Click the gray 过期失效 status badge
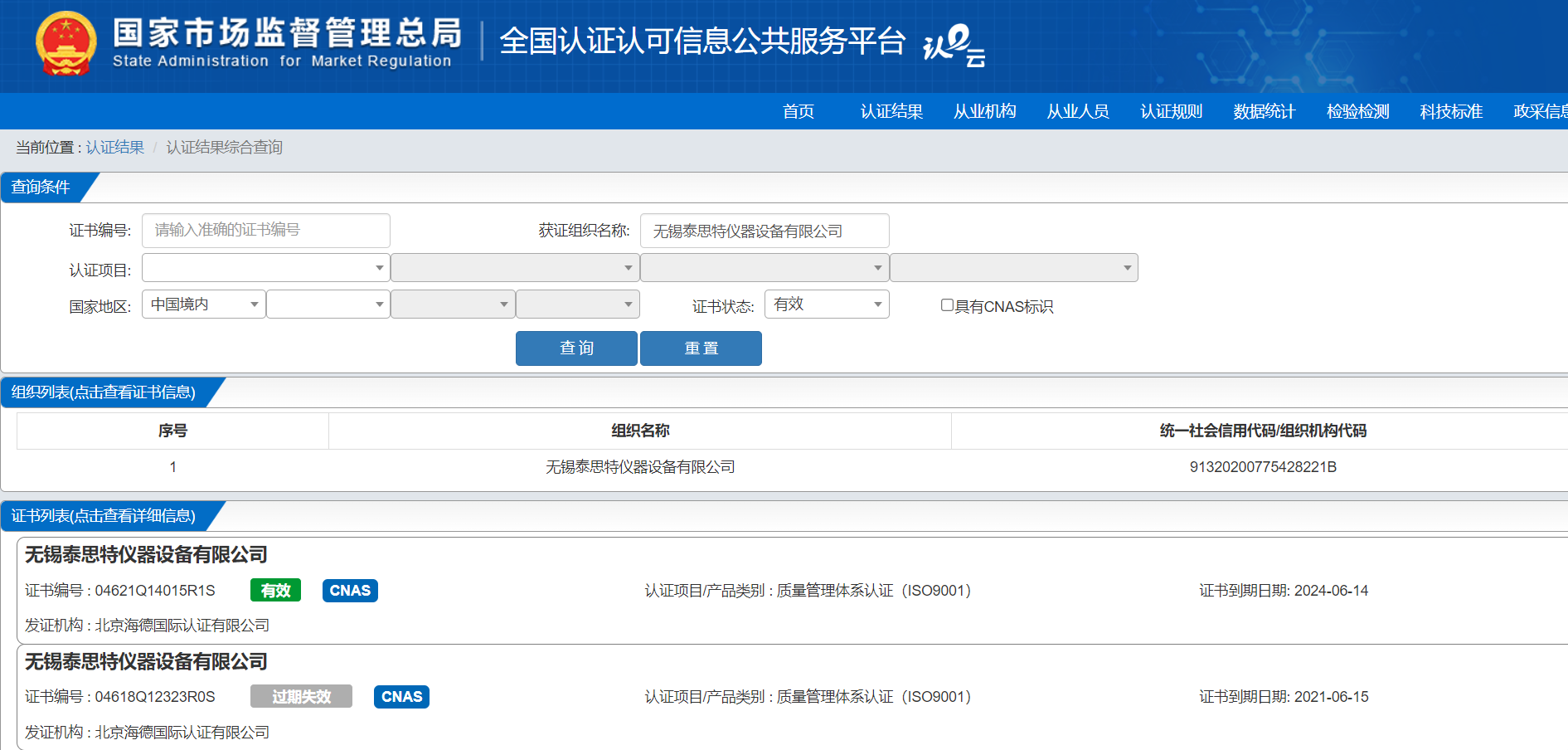 point(301,697)
